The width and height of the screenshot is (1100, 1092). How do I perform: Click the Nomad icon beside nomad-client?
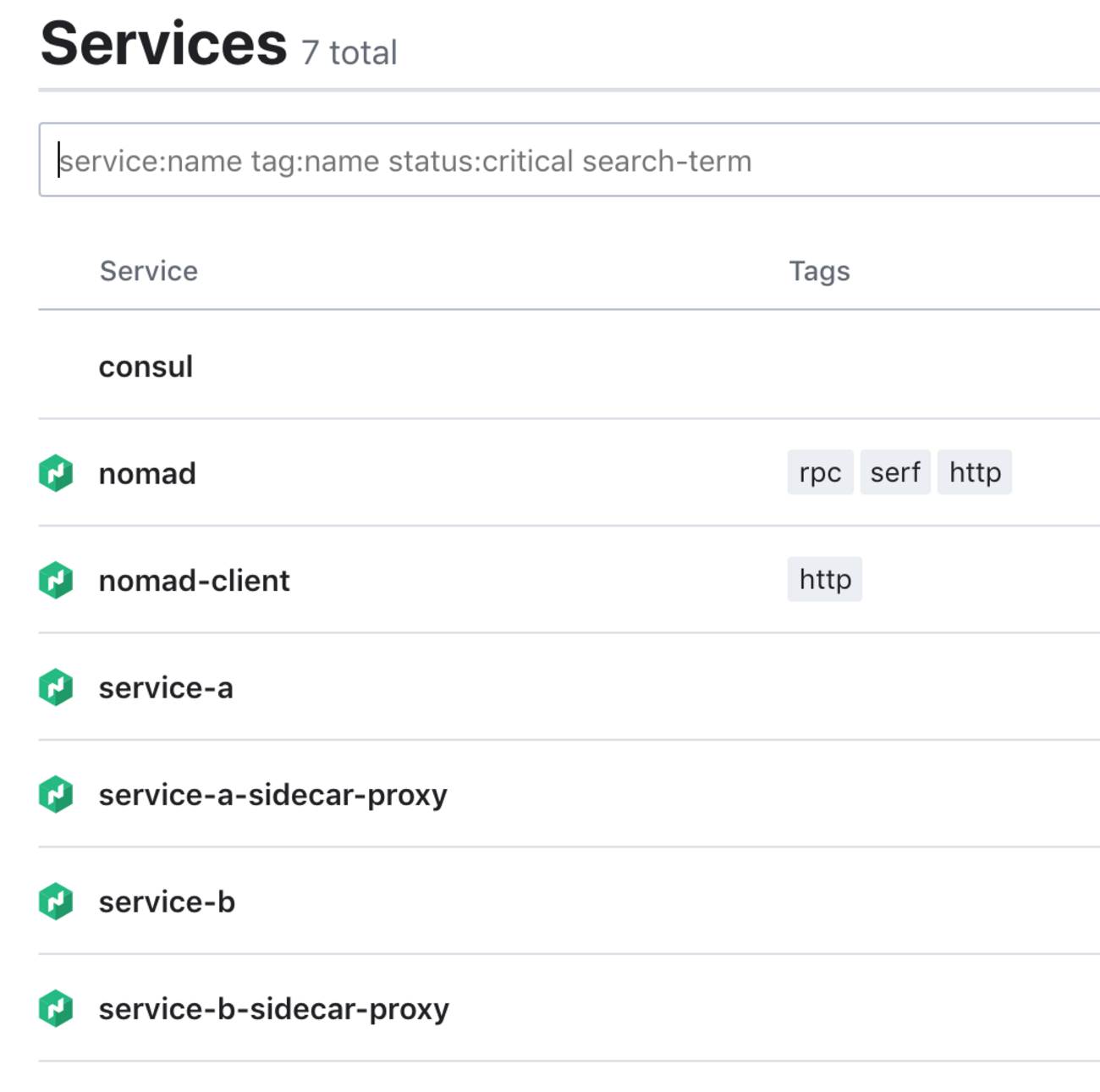56,580
